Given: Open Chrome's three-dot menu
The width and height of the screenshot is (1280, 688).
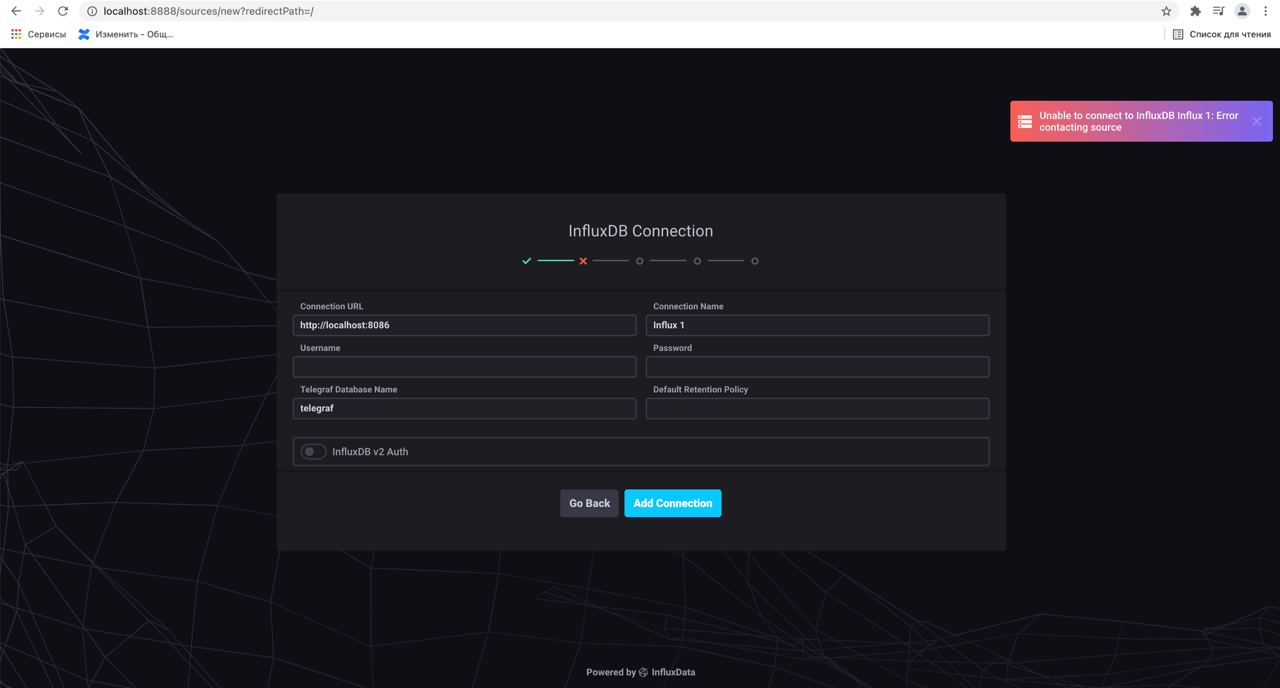Looking at the screenshot, I should (x=1266, y=11).
